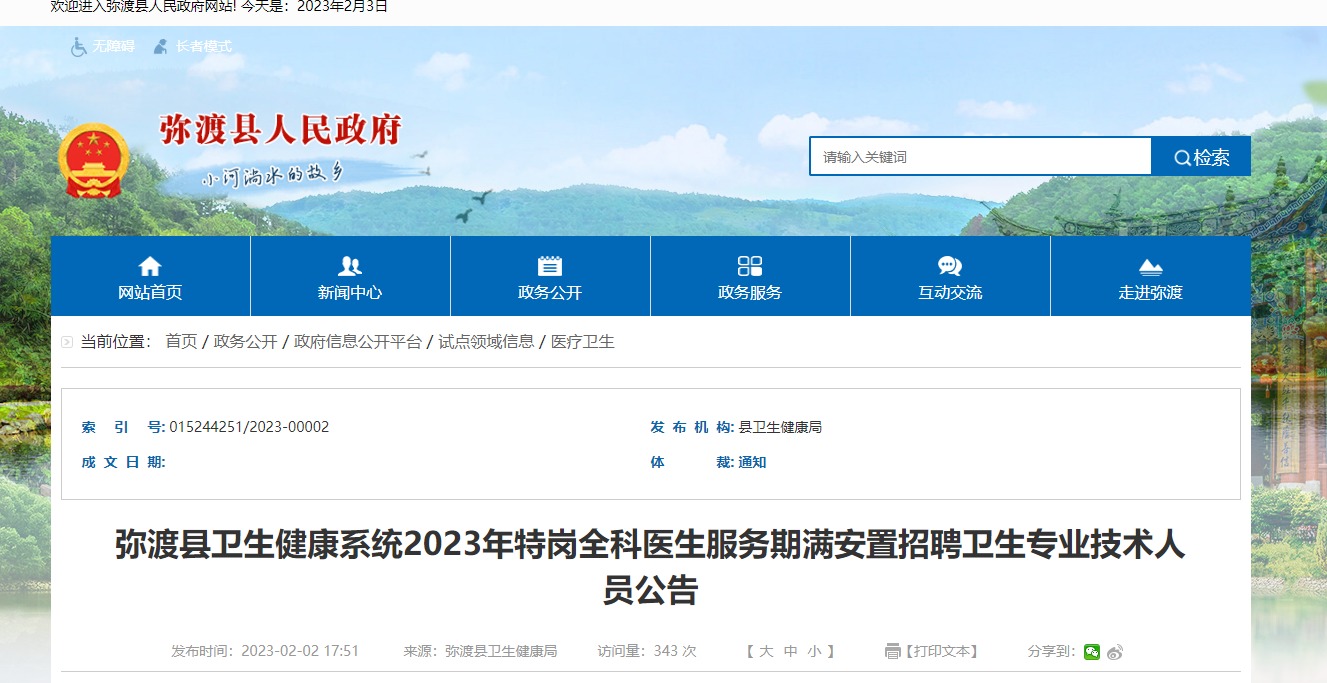
Task: Go to 首页 in the breadcrumb
Action: point(181,342)
